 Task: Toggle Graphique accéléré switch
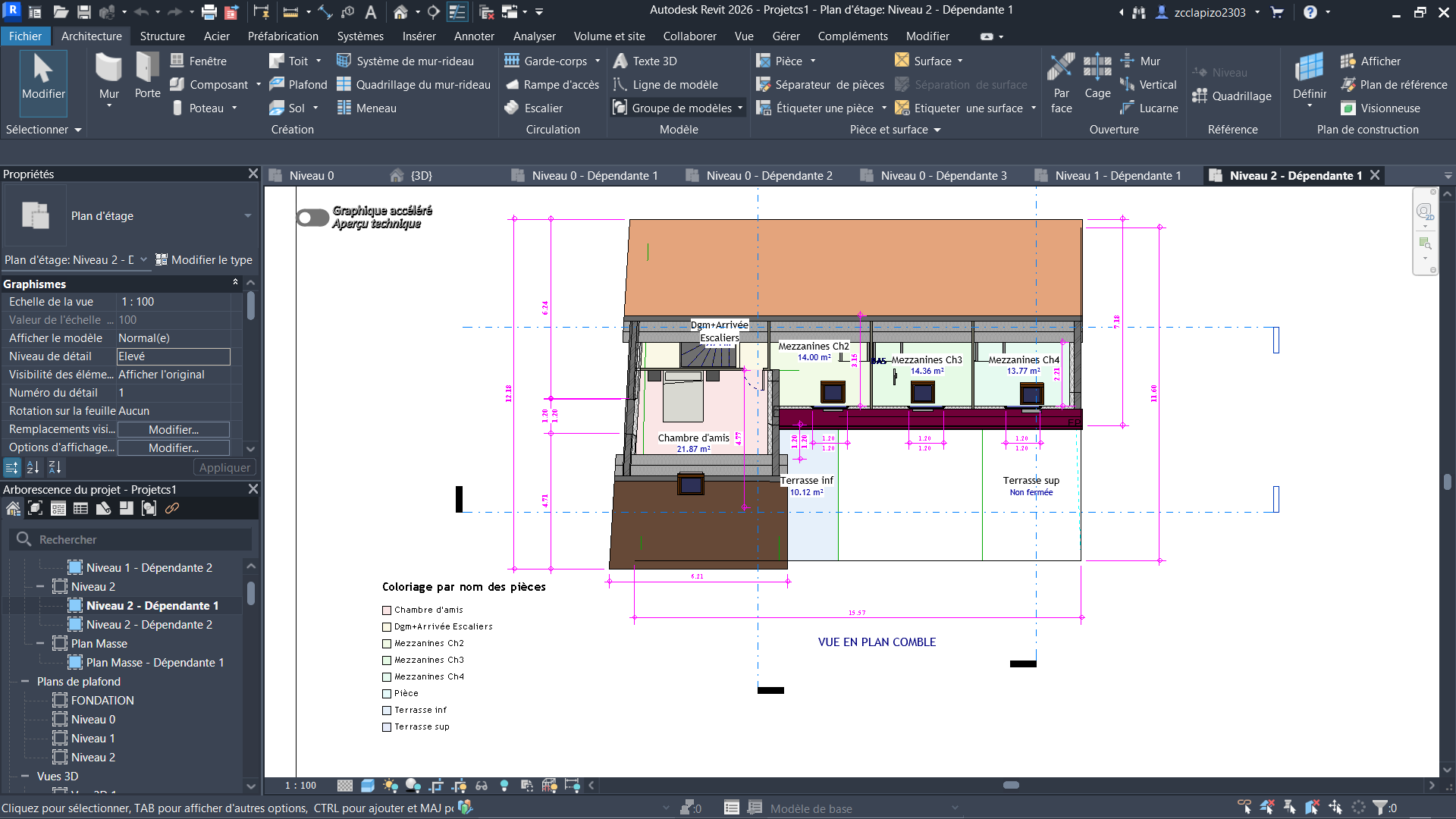pos(312,218)
